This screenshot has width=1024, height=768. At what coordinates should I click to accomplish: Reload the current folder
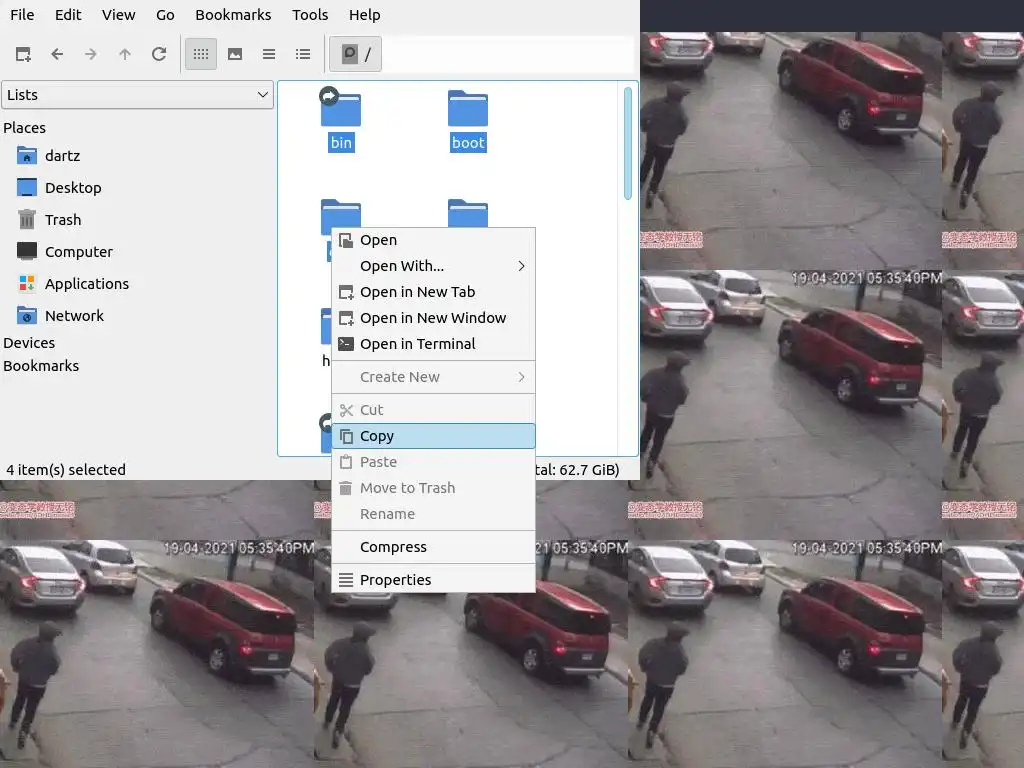[159, 54]
